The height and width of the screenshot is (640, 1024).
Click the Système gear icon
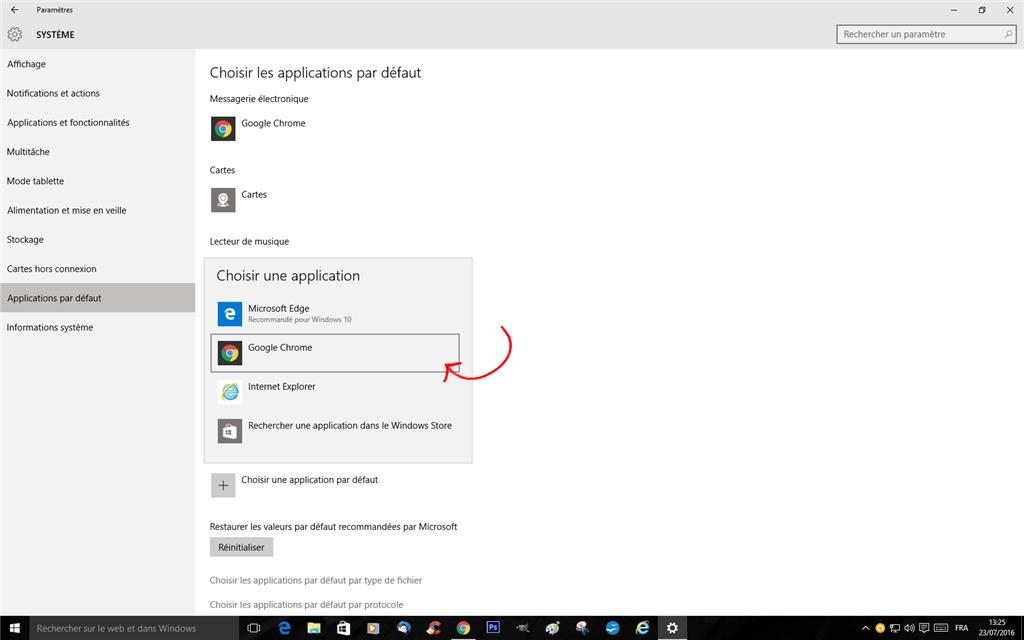[14, 35]
